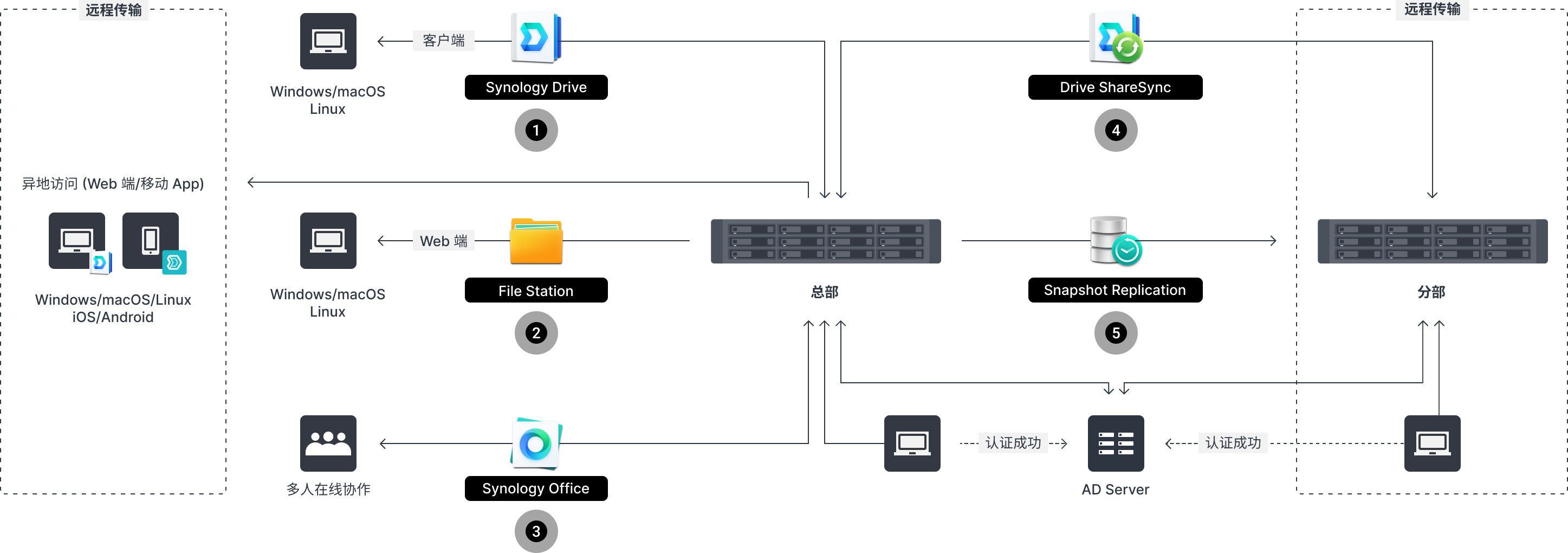1568x553 pixels.
Task: Click the Synology Drive app icon
Action: click(535, 38)
